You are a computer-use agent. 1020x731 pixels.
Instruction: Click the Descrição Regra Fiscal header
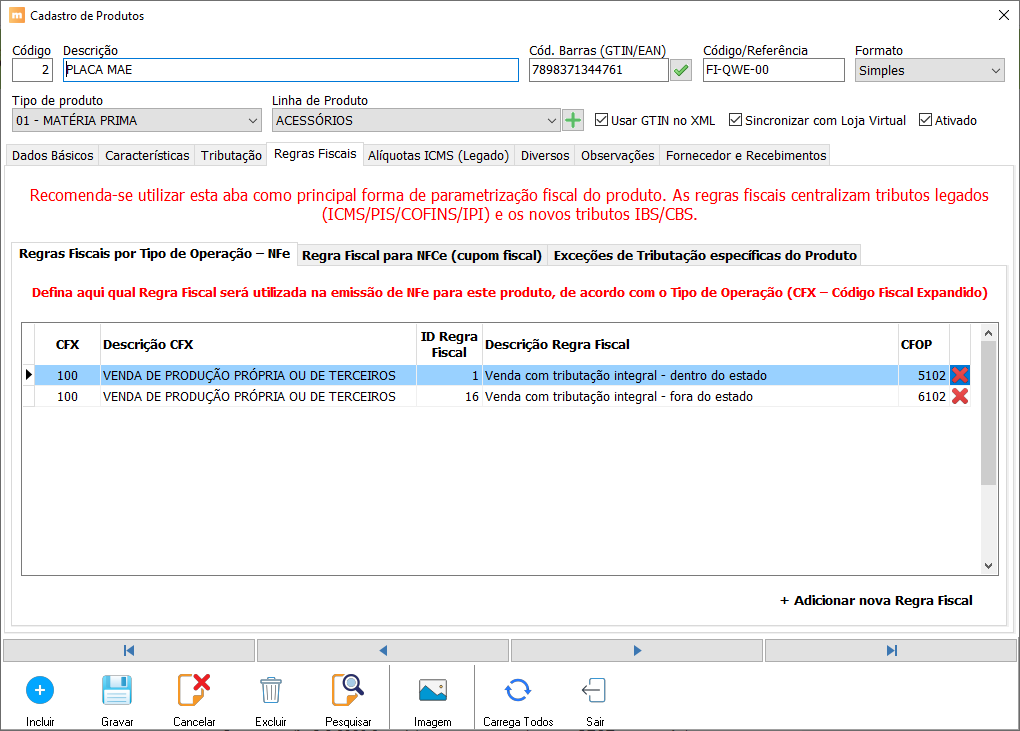point(690,345)
